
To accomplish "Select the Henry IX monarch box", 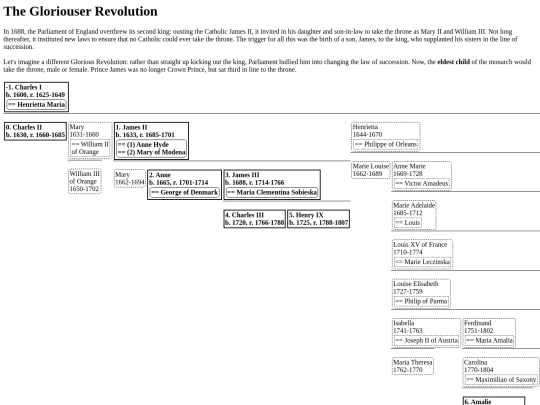I will pyautogui.click(x=319, y=219).
